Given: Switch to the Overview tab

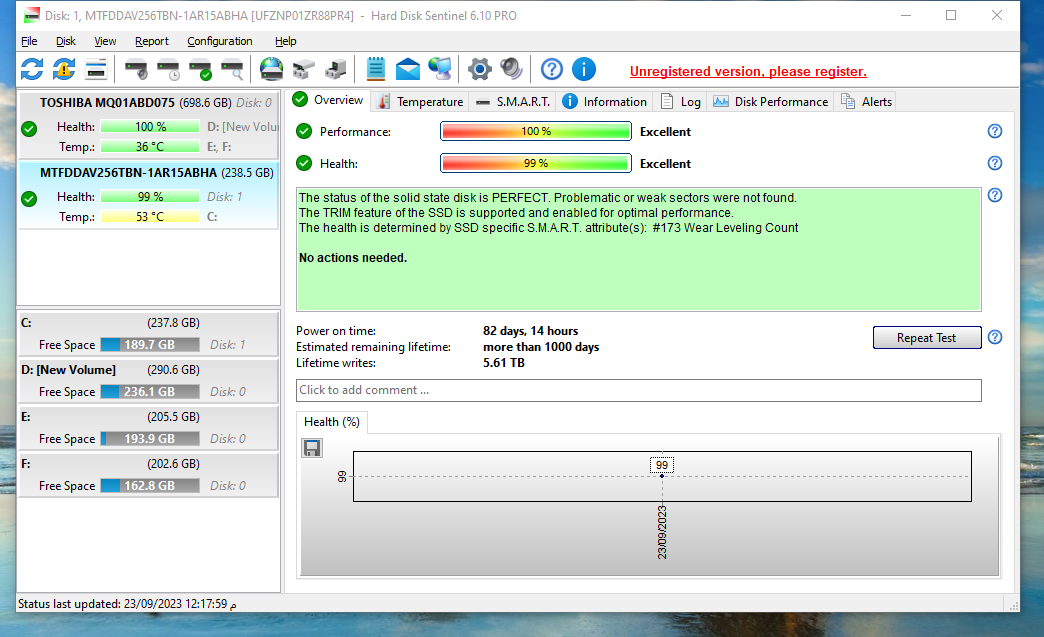Looking at the screenshot, I should click(329, 101).
